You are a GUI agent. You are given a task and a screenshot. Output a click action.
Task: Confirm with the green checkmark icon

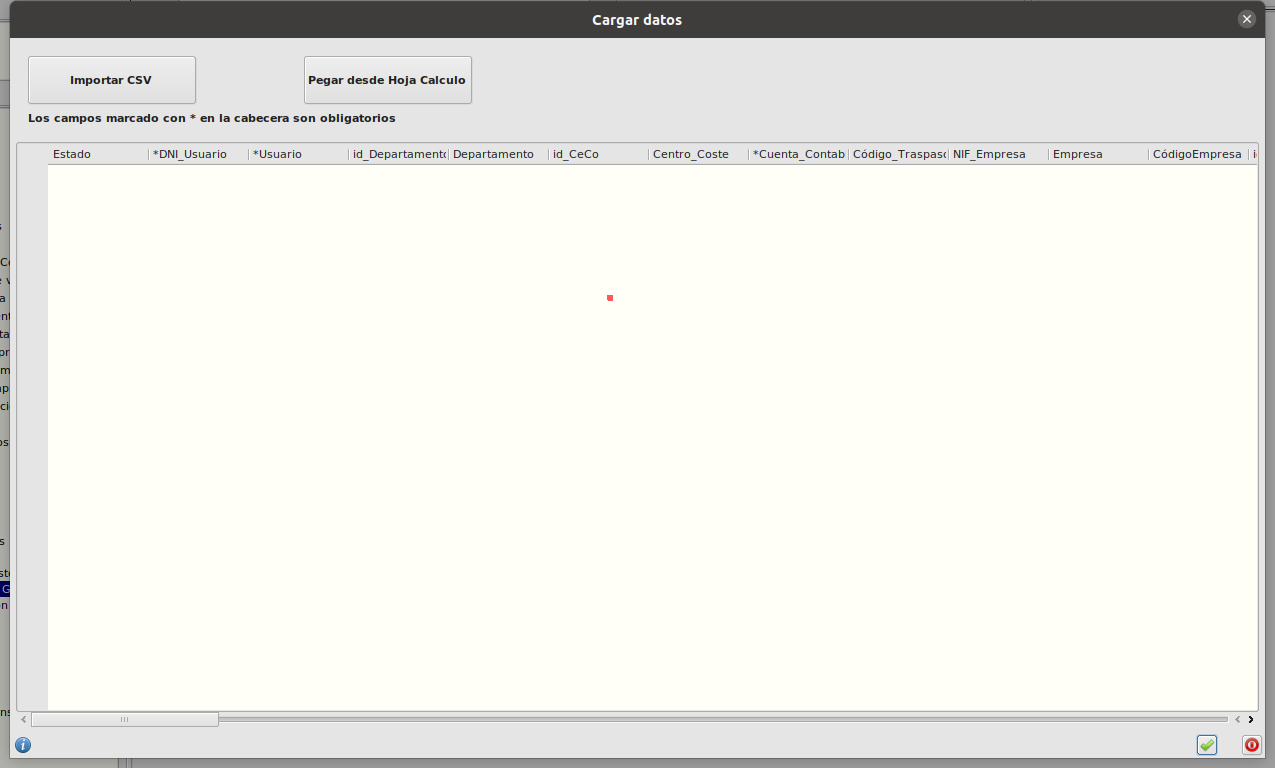pos(1207,745)
